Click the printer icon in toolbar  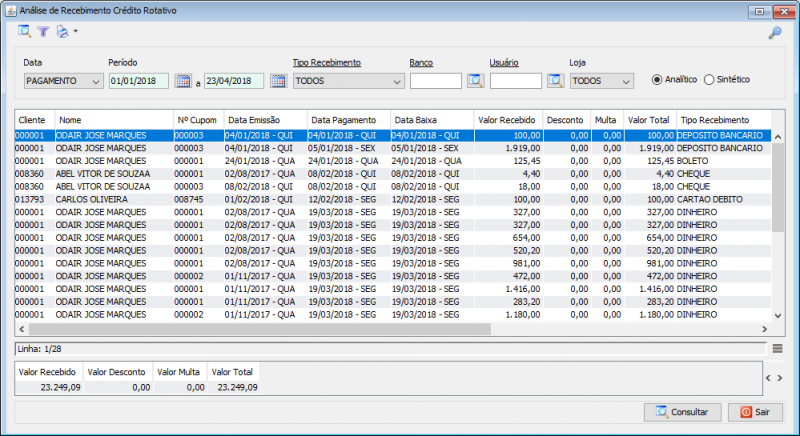(x=62, y=32)
